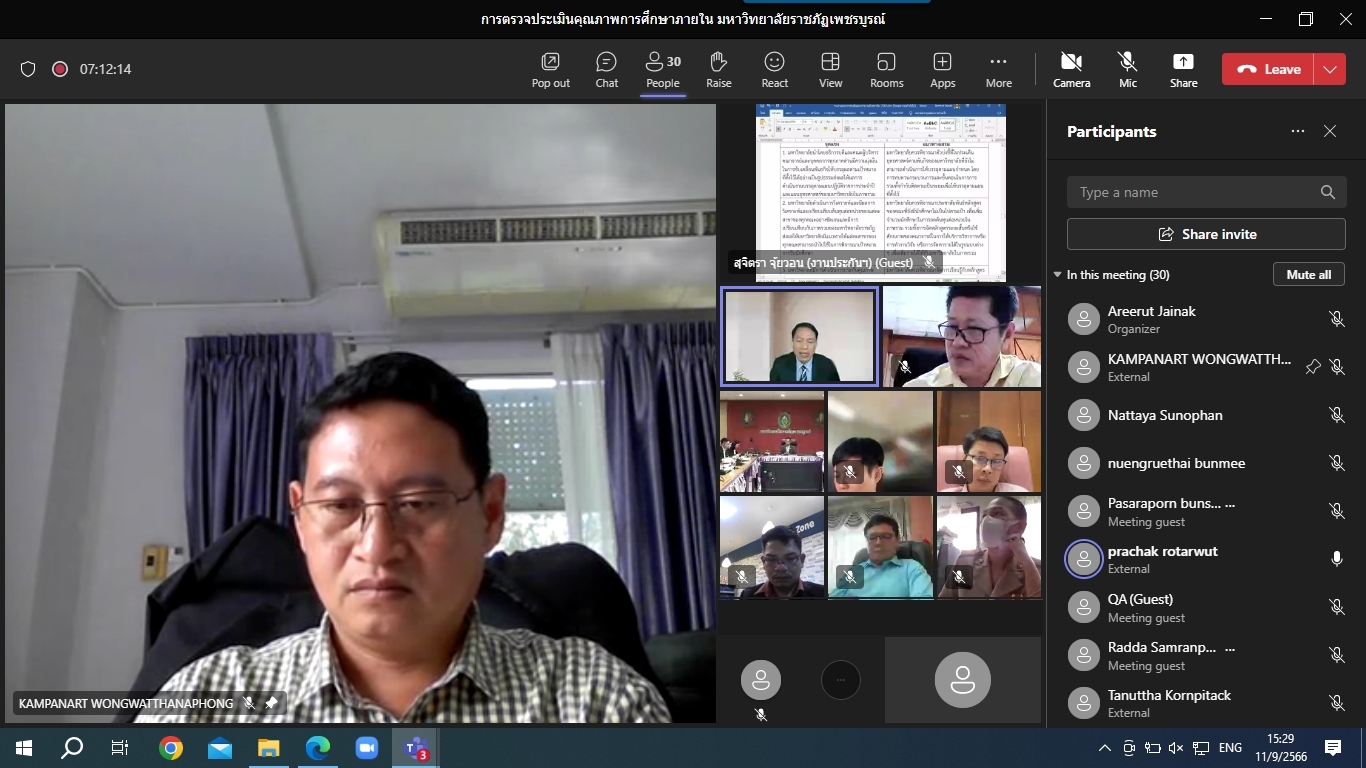Click the 'Type a name' search field

[x=1195, y=192]
